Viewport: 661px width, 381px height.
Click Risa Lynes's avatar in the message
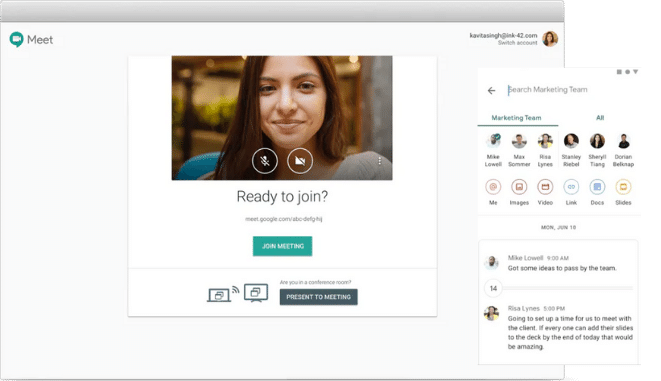click(491, 313)
